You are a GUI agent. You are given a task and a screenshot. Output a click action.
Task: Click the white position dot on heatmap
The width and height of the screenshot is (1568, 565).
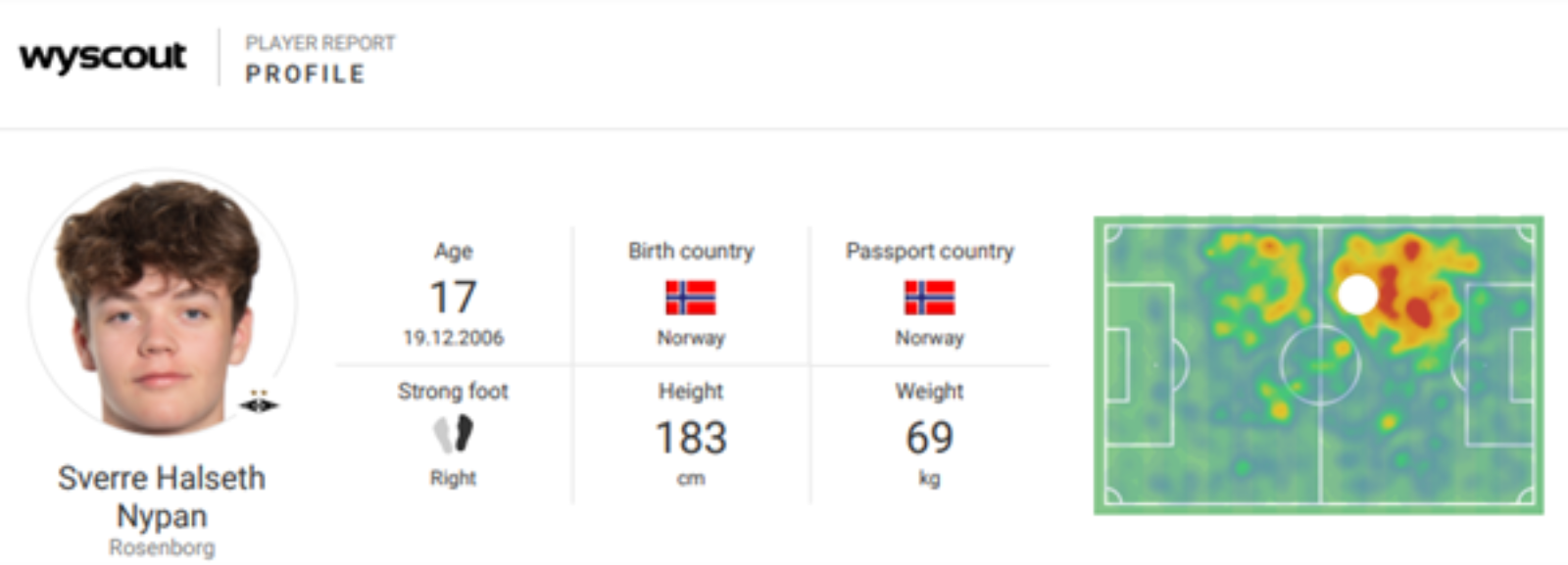(1357, 295)
